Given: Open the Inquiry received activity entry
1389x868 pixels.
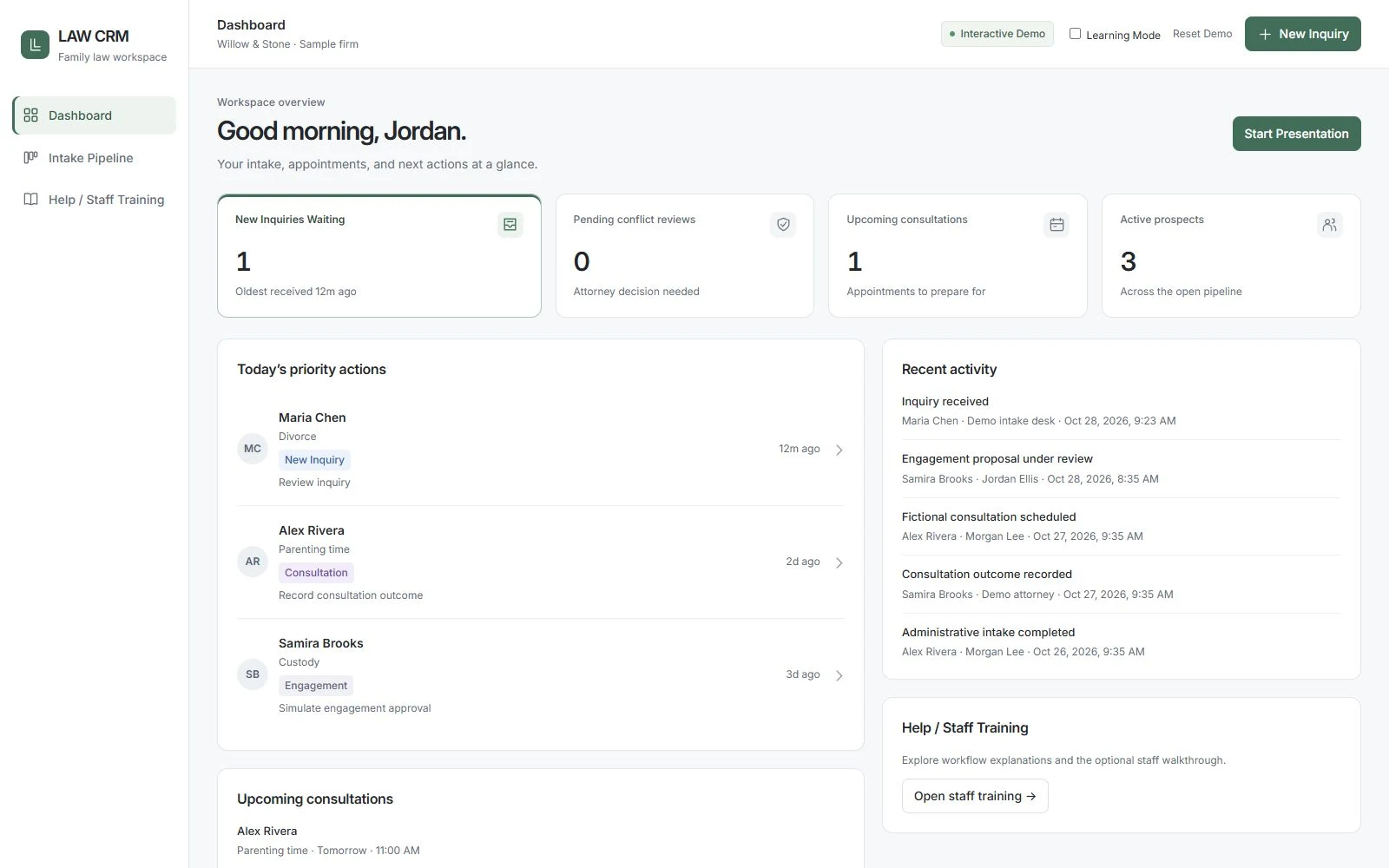Looking at the screenshot, I should pyautogui.click(x=1121, y=411).
